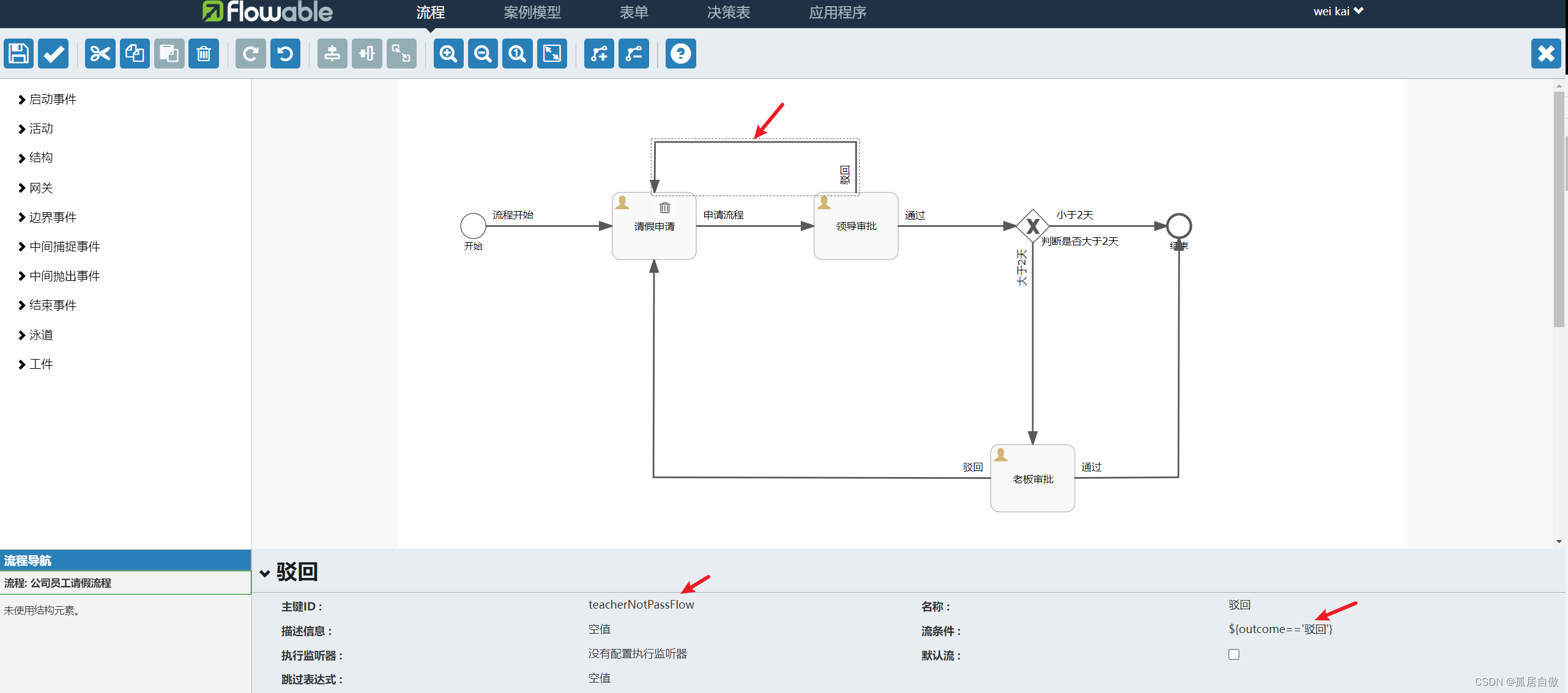This screenshot has height=693, width=1568.
Task: Reset zoom to actual size
Action: (x=518, y=54)
